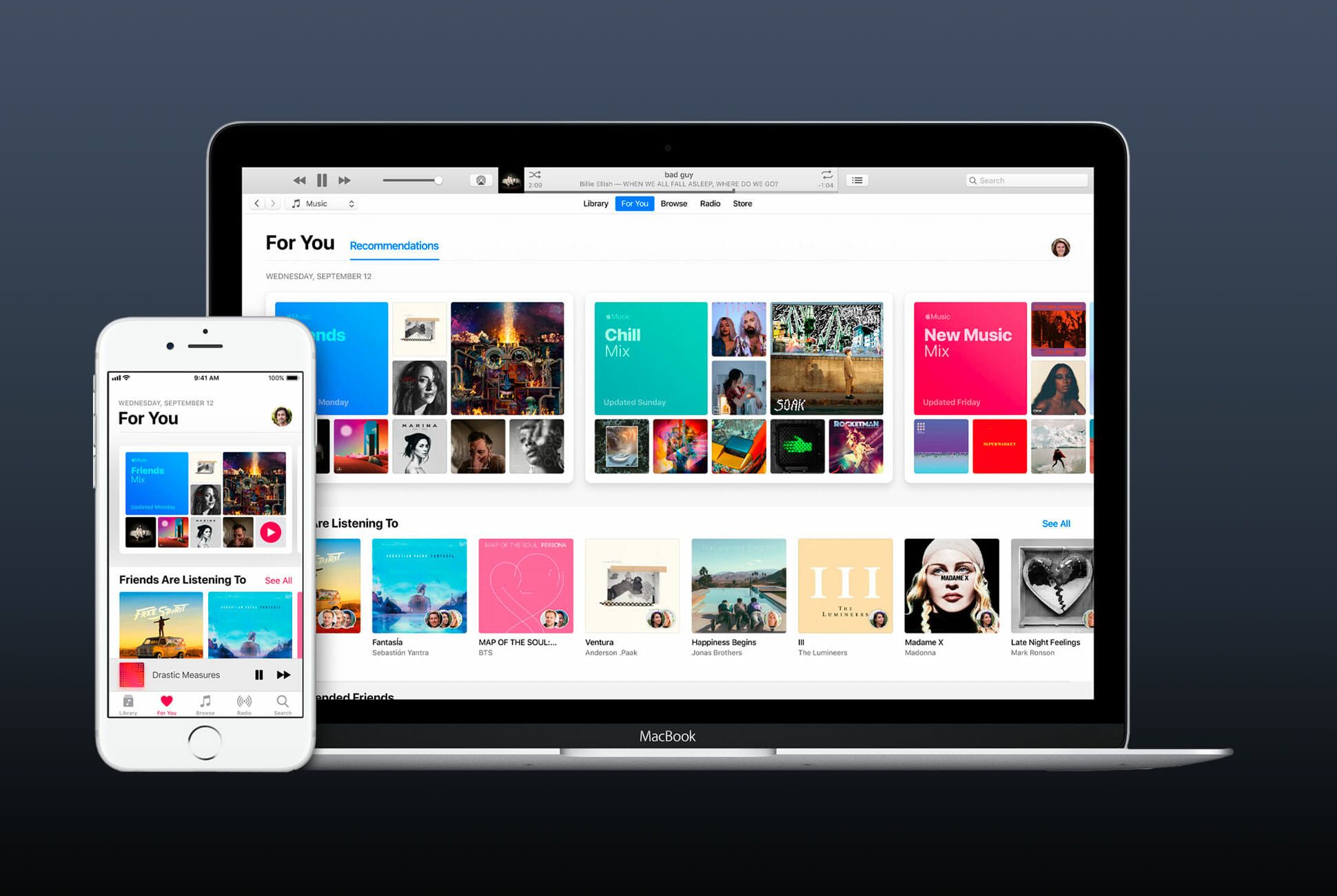Click the song list/queue icon
Screen dimensions: 1337x896
click(x=857, y=180)
